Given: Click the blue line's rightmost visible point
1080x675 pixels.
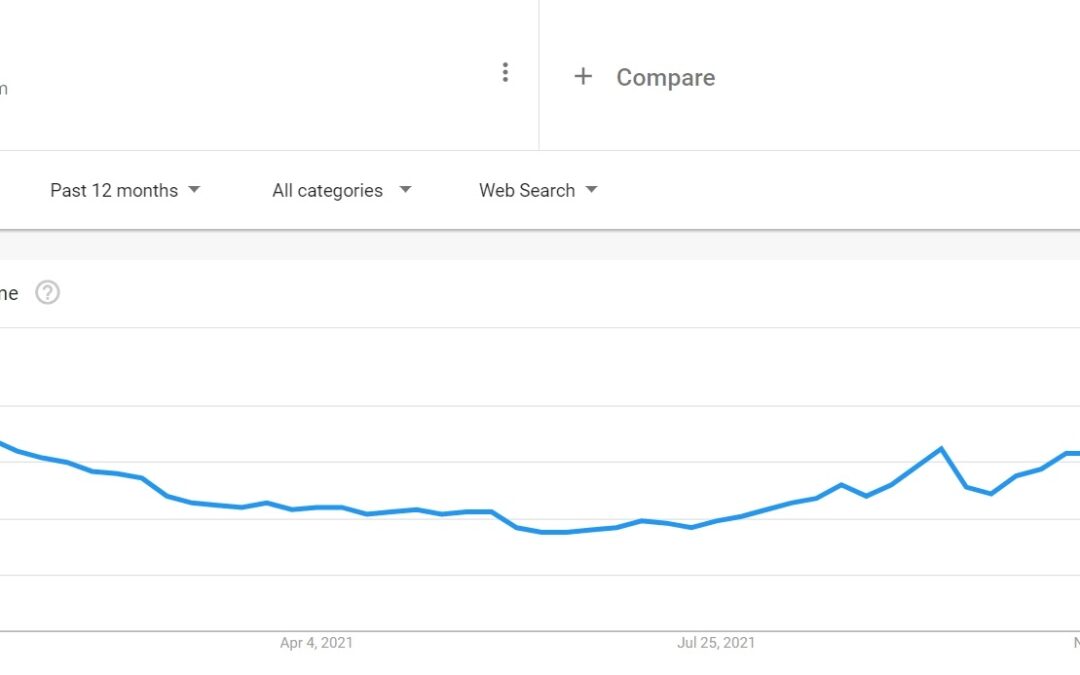Looking at the screenshot, I should [1076, 453].
